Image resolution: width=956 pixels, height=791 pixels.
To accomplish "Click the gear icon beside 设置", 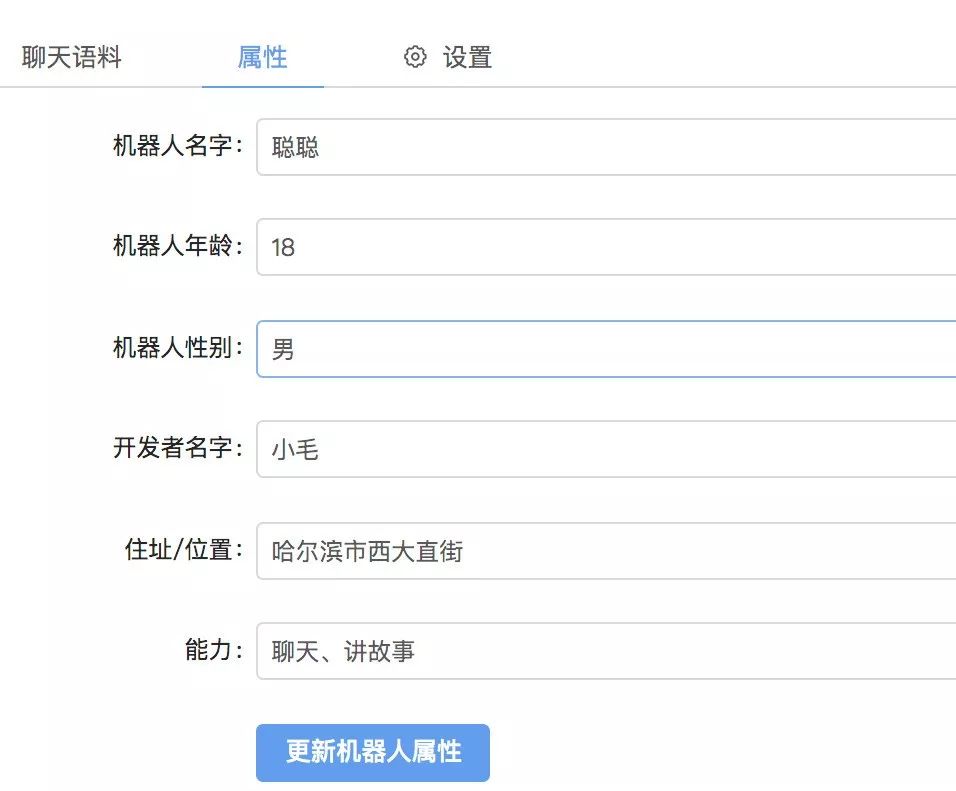I will point(415,57).
